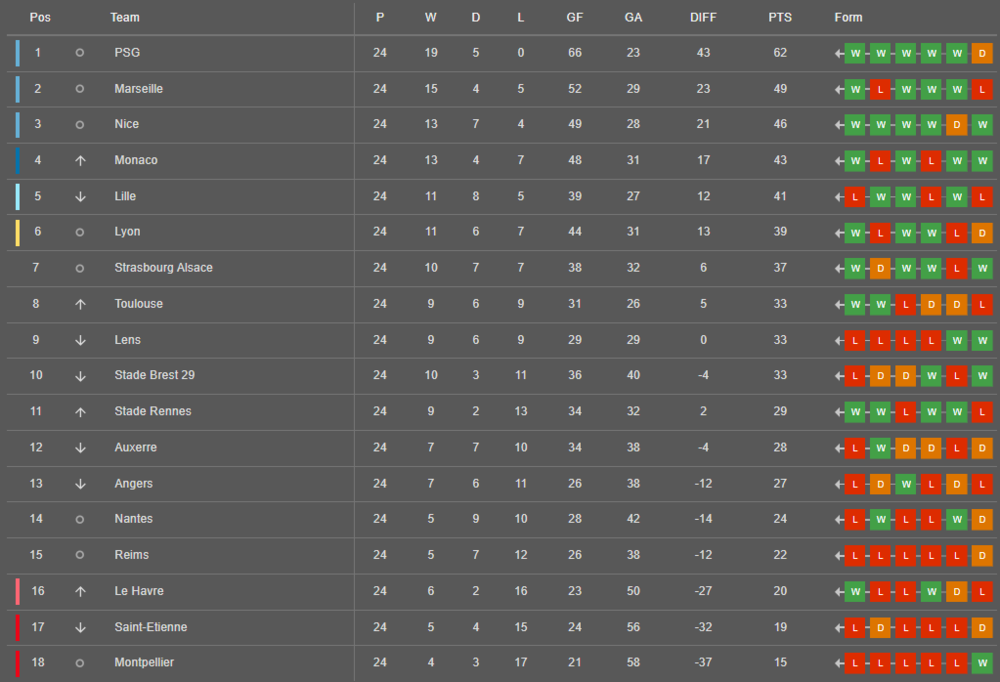
Task: Click Strasbourg Alsace's orange D form badge
Action: tap(880, 268)
